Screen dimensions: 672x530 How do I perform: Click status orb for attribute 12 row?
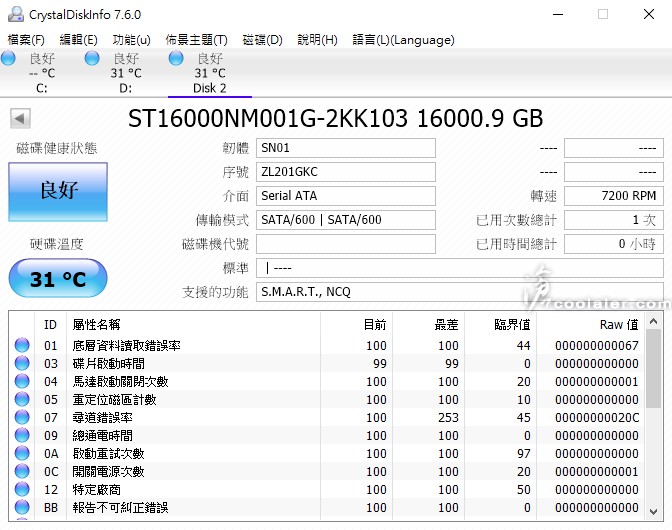(22, 489)
